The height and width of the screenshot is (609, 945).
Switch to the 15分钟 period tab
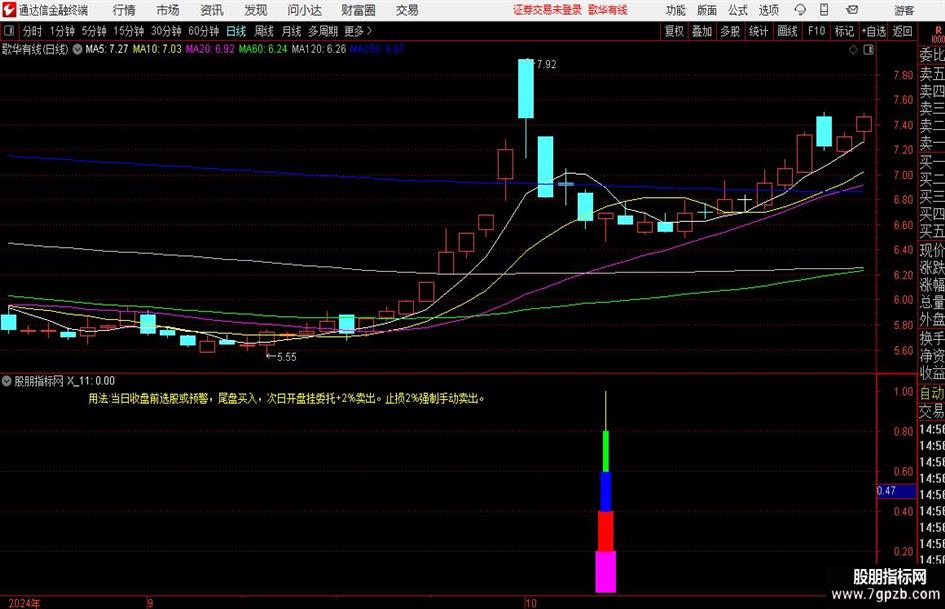point(128,31)
